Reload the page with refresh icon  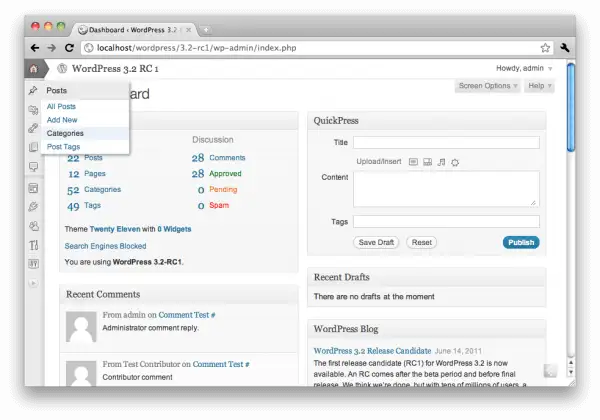click(x=69, y=48)
